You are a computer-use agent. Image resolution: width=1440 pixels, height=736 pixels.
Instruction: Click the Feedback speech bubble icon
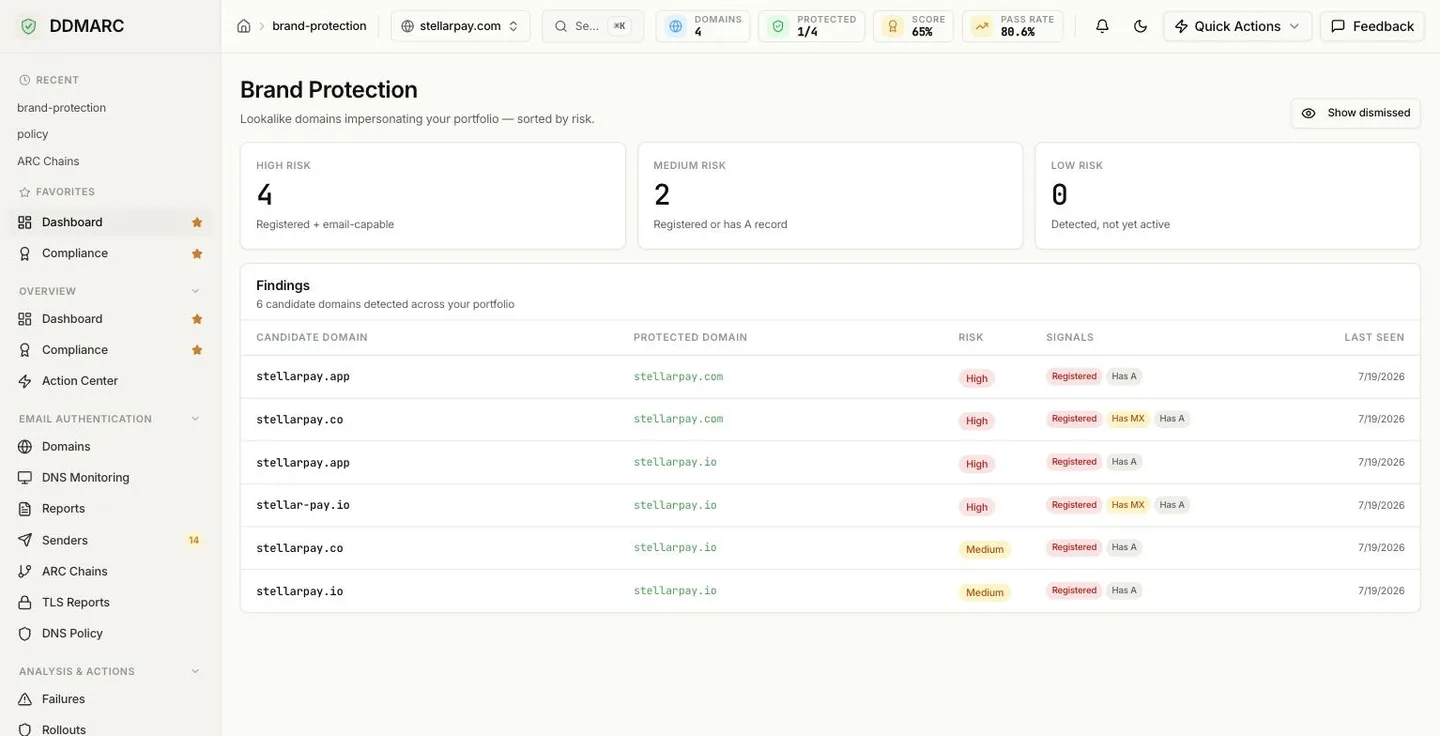click(1338, 26)
